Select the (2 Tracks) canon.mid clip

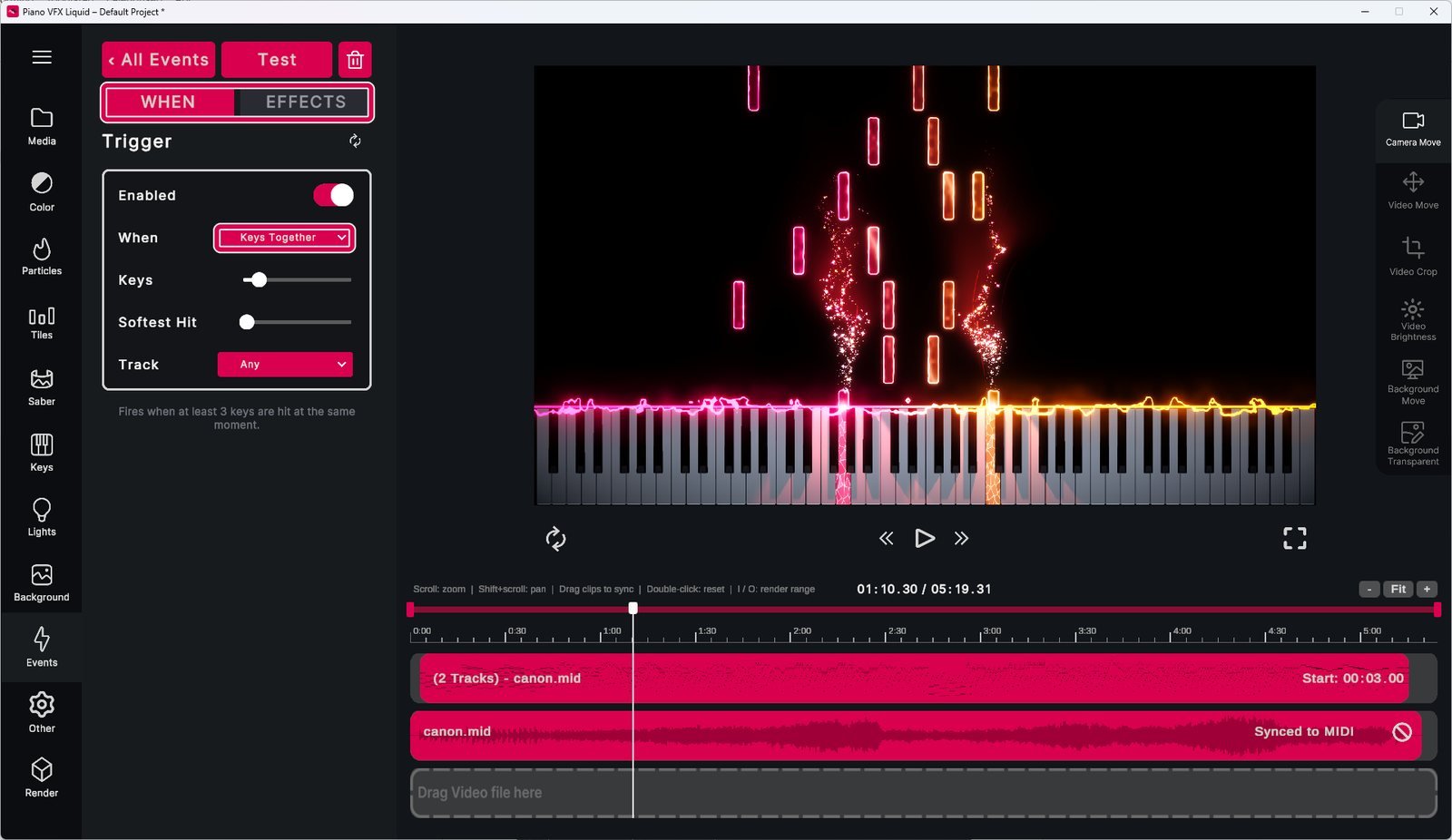914,679
